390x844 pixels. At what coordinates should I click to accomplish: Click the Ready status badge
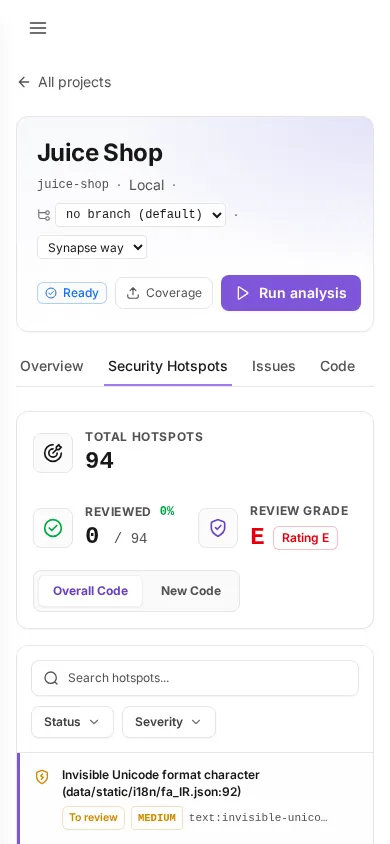point(72,293)
